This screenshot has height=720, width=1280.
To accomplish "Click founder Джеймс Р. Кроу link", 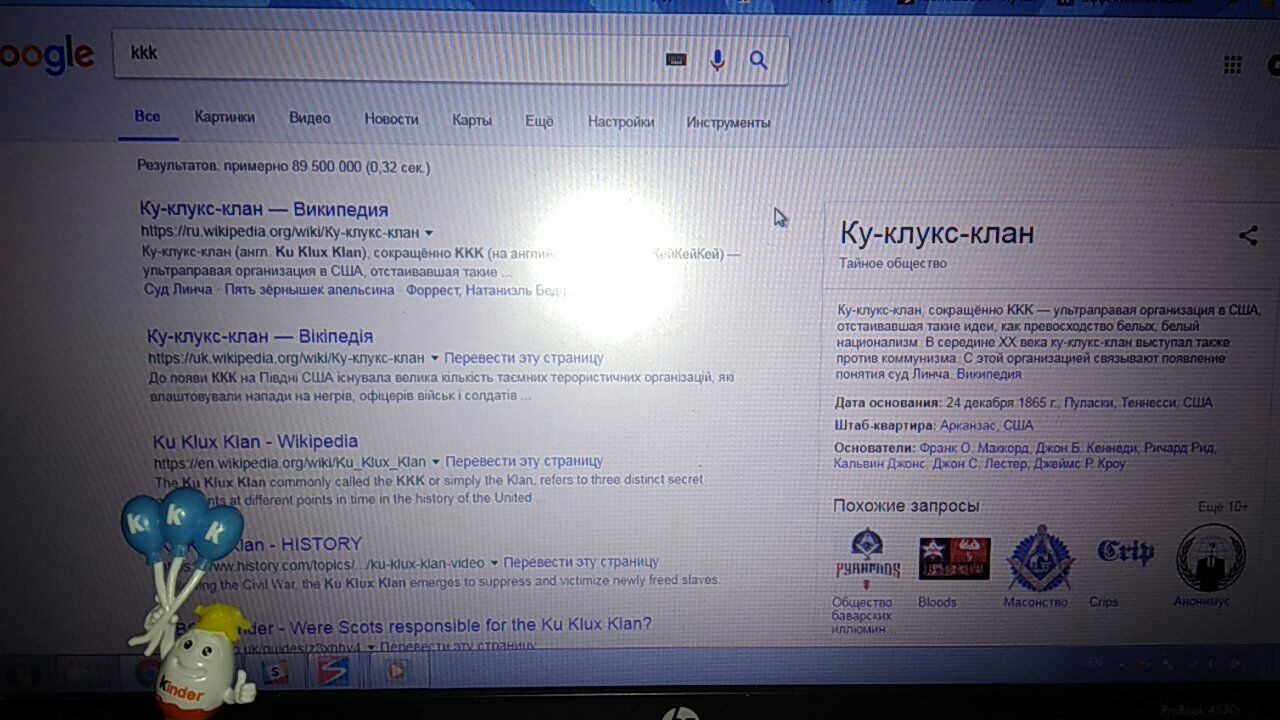I will tap(1079, 464).
